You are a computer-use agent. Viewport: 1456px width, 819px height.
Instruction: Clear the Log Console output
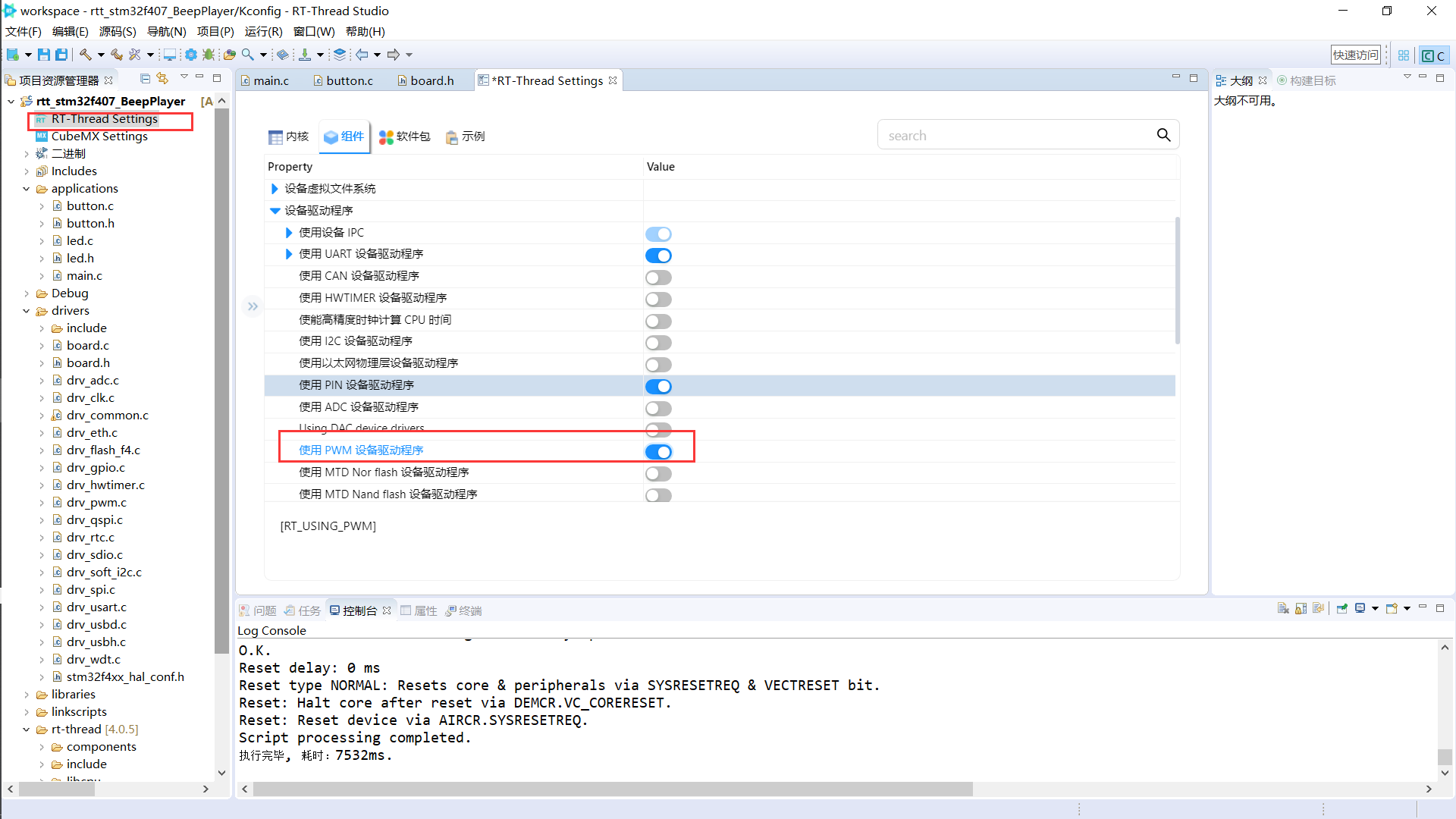(1283, 608)
